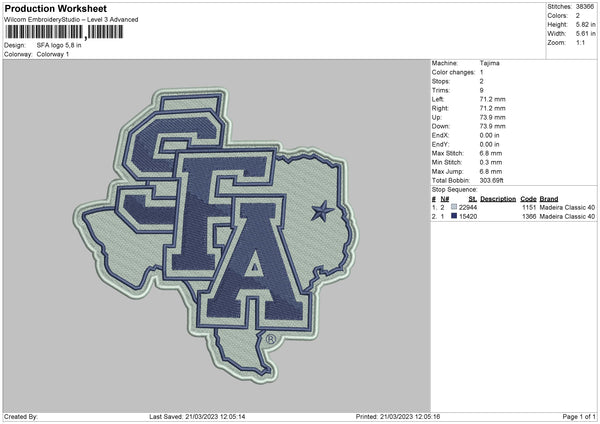Click the 'St.' column header
Image resolution: width=600 pixels, height=424 pixels.
coord(473,199)
